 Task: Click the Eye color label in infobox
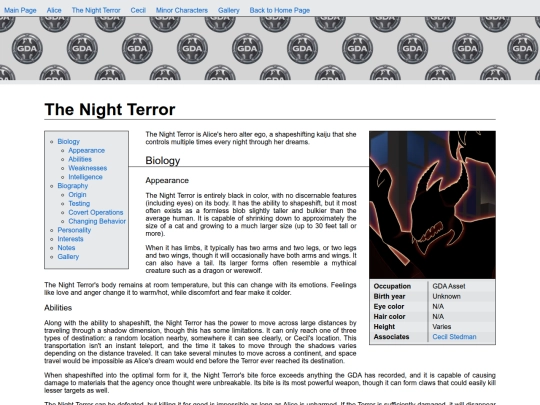389,307
